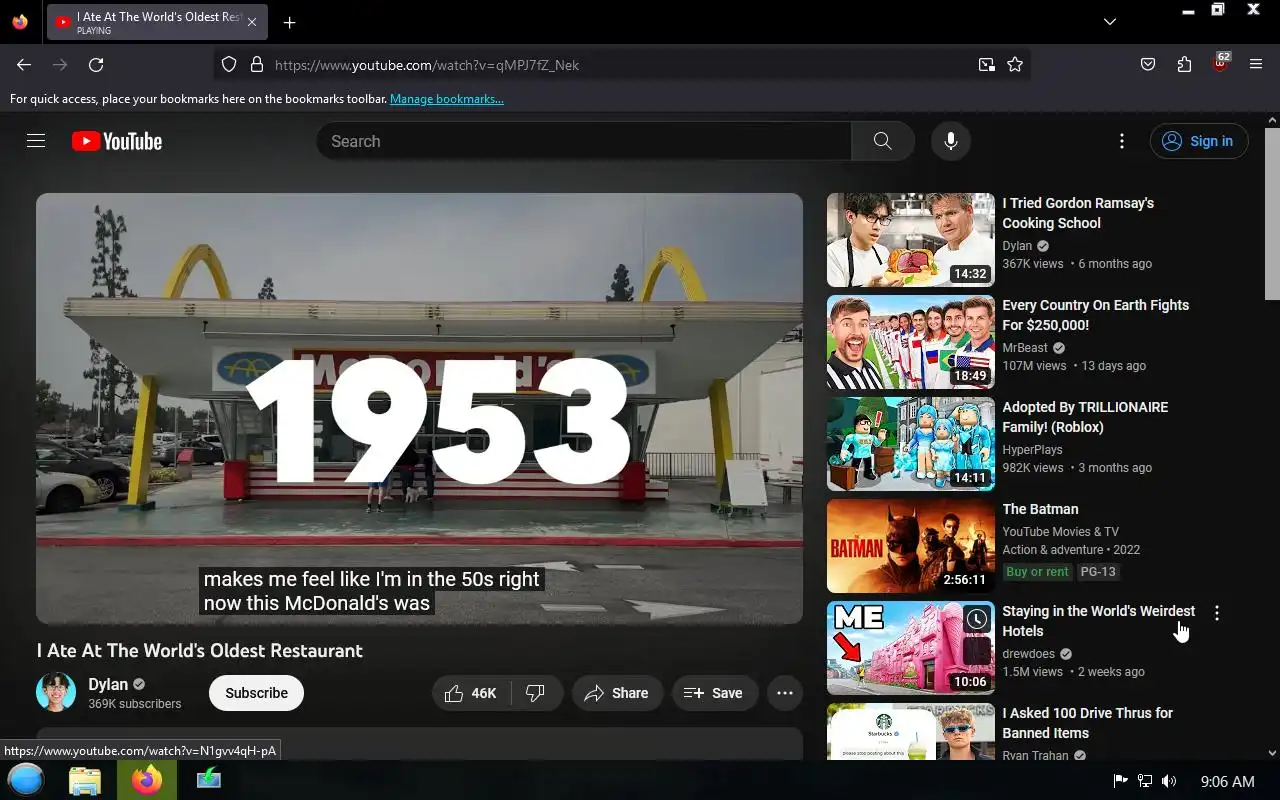Start voice search with microphone icon
The width and height of the screenshot is (1280, 800).
[951, 141]
